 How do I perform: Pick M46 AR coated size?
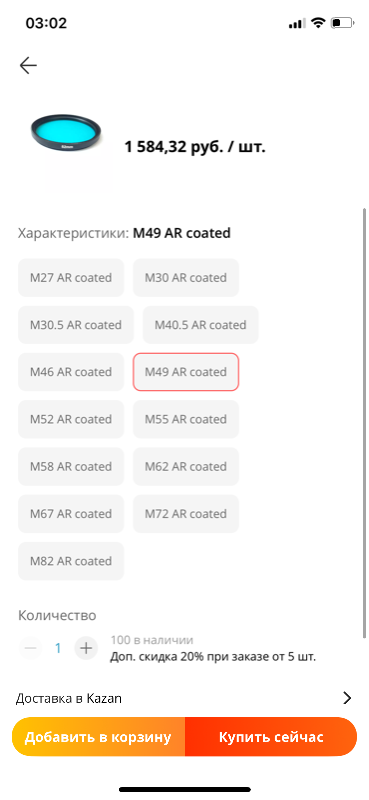(71, 372)
